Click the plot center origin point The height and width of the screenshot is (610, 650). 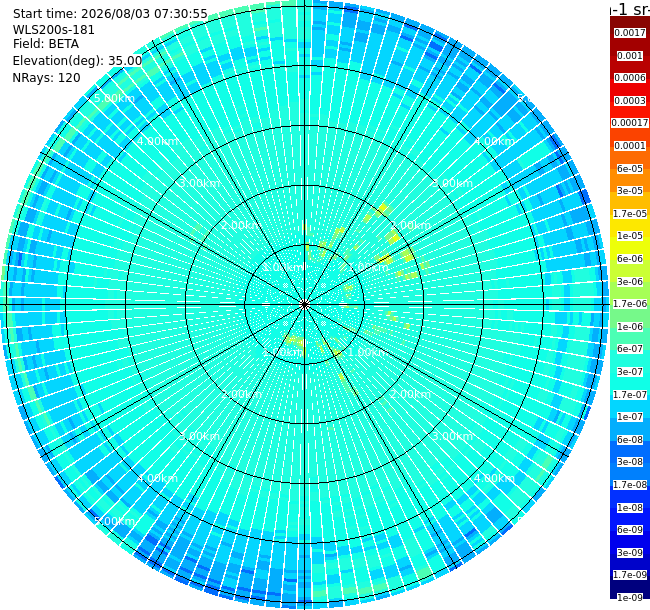(305, 305)
